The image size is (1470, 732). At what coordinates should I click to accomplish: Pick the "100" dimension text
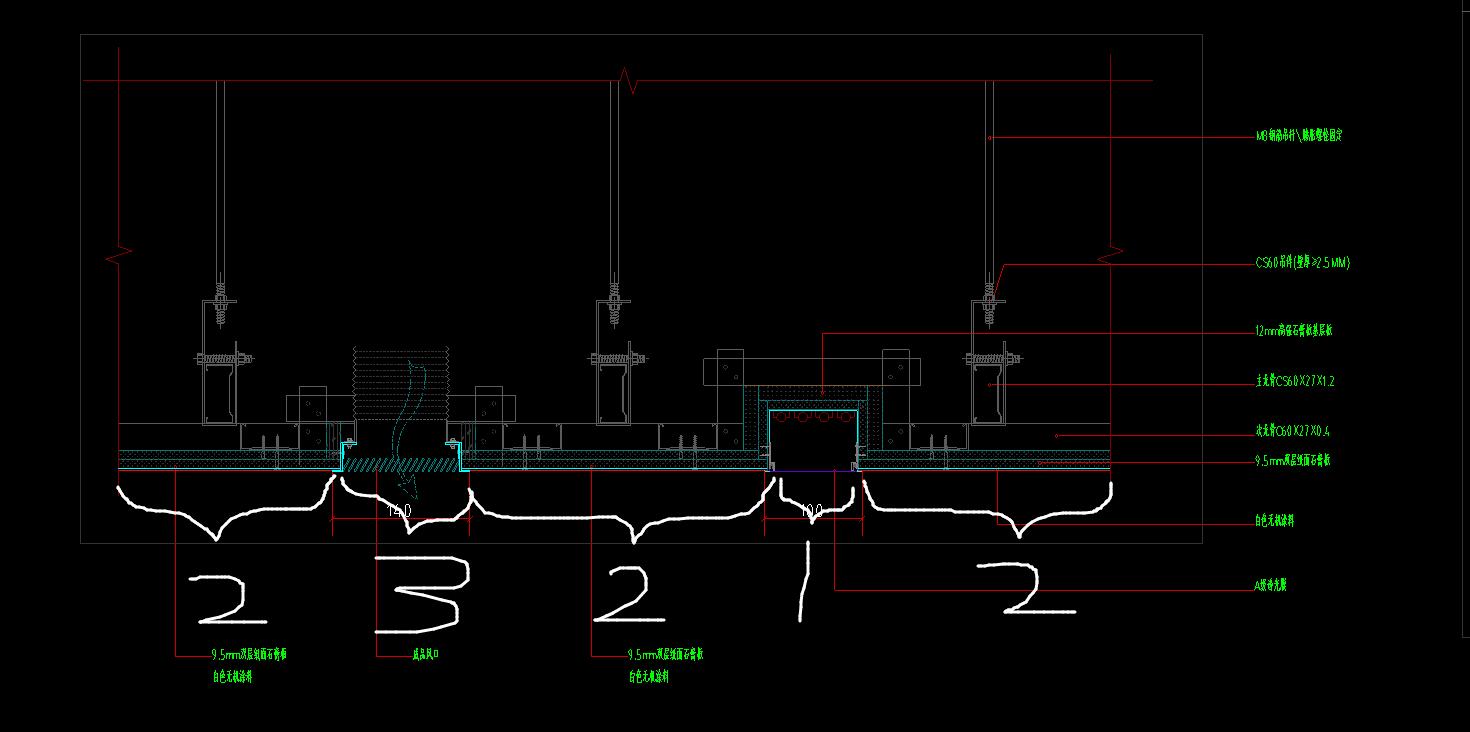tap(811, 511)
